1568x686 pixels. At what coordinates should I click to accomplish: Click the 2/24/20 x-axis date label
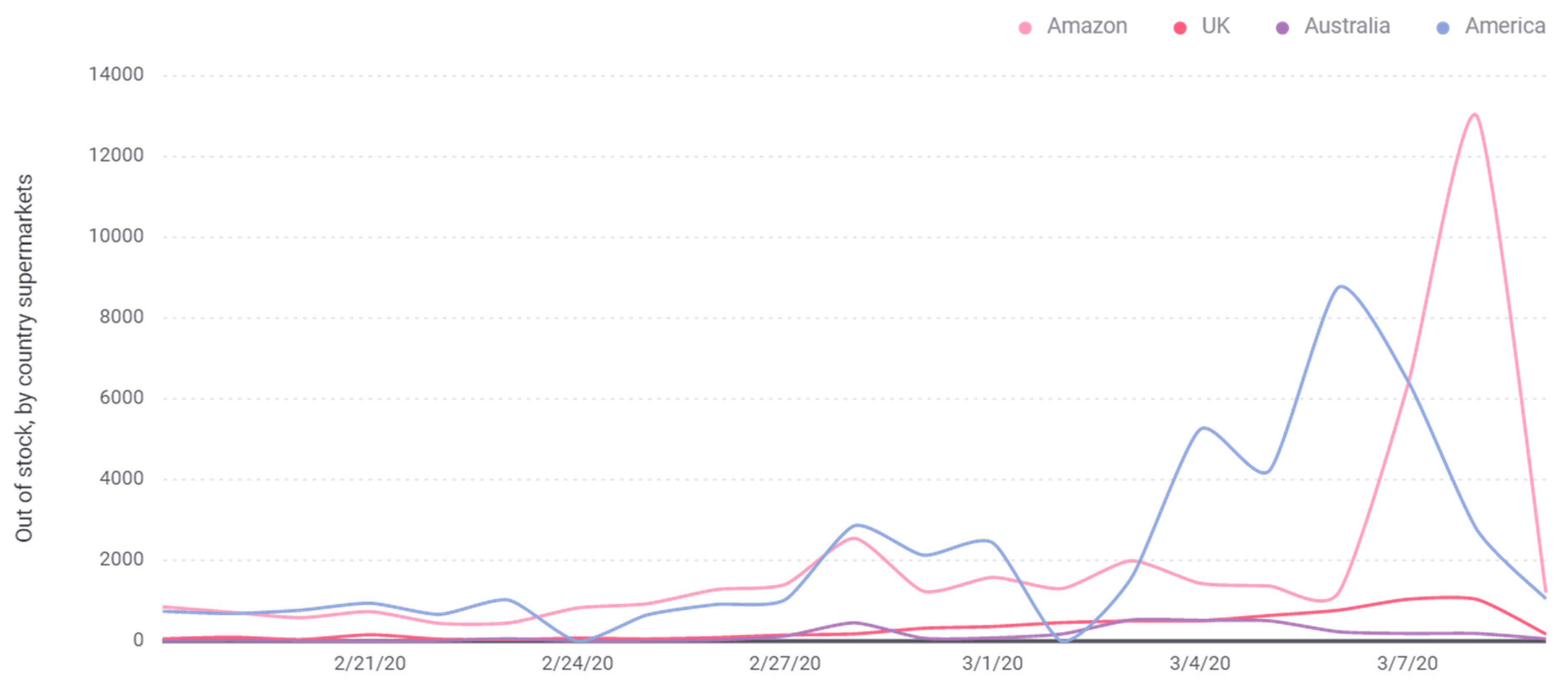(x=577, y=663)
